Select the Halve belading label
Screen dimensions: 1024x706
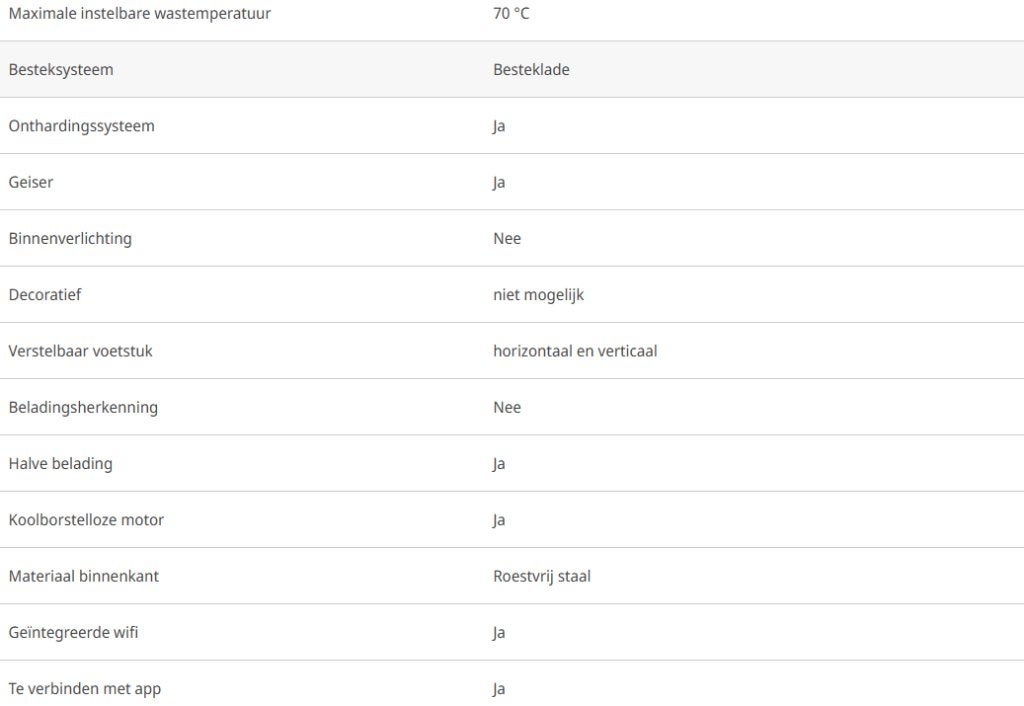(60, 464)
